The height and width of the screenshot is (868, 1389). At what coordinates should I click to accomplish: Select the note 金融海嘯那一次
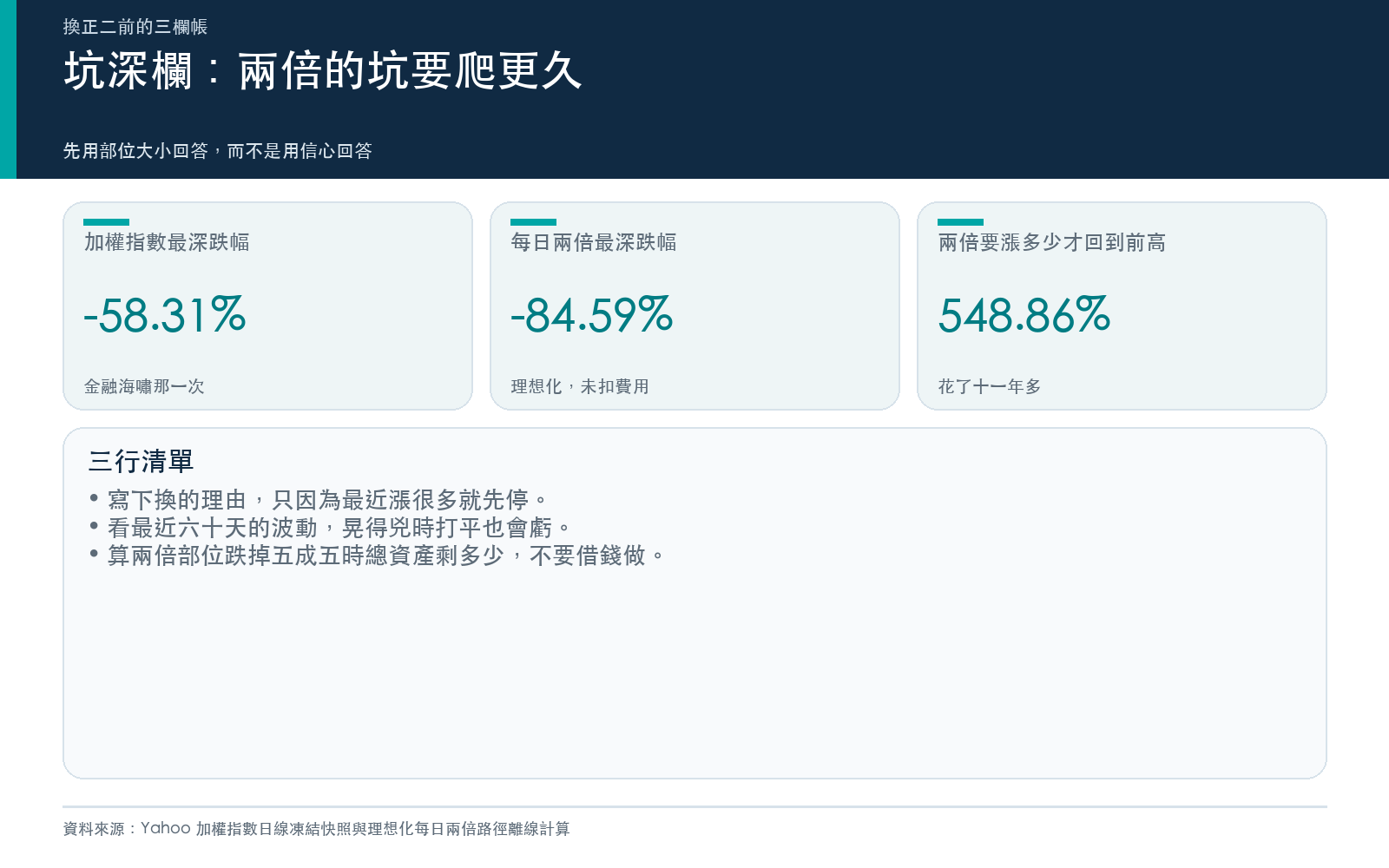(x=144, y=386)
